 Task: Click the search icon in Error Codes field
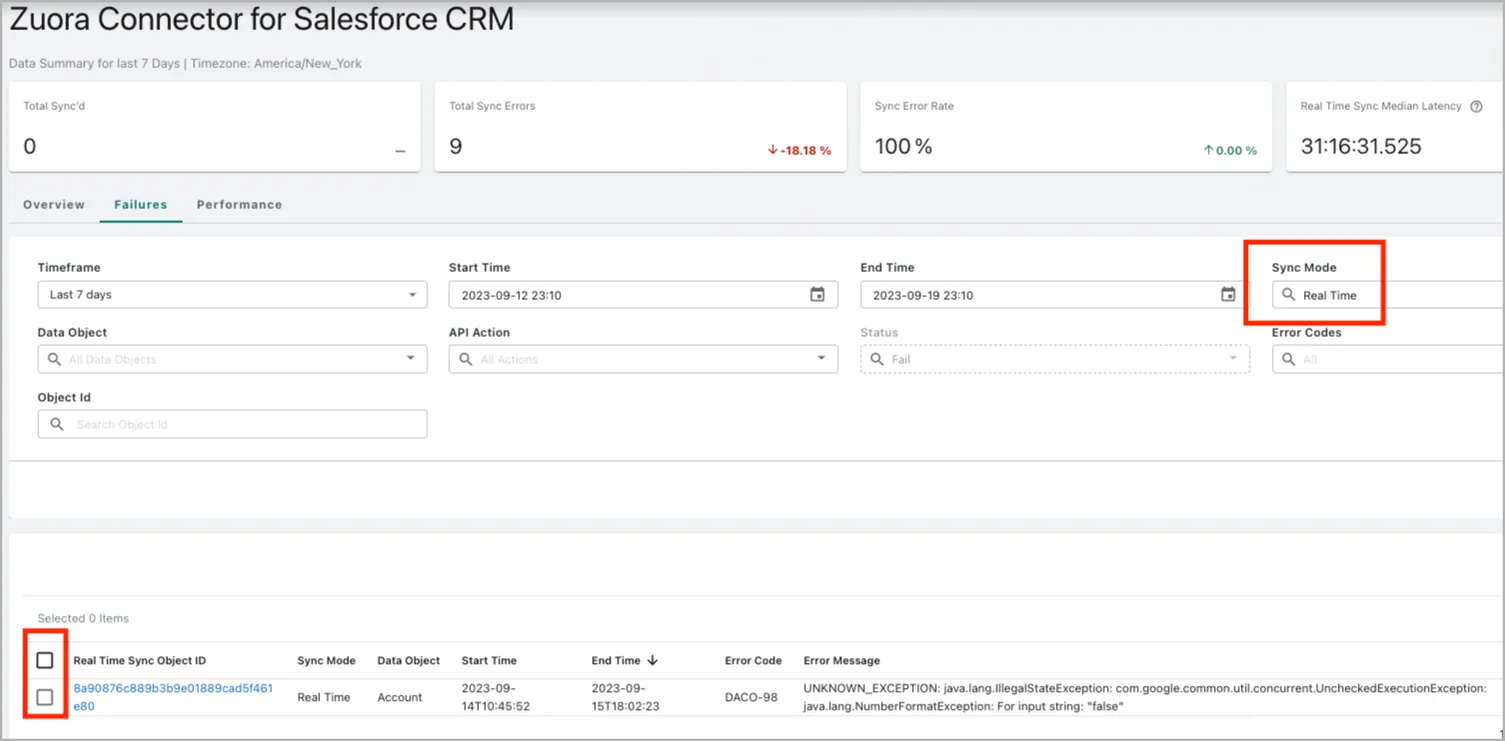click(x=1289, y=359)
